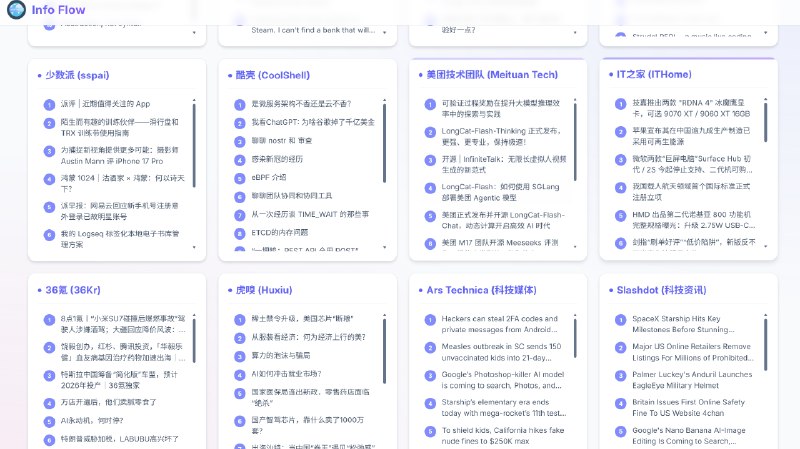Open the 36氪 (36Kr) card header
This screenshot has width=800, height=449.
tap(72, 290)
